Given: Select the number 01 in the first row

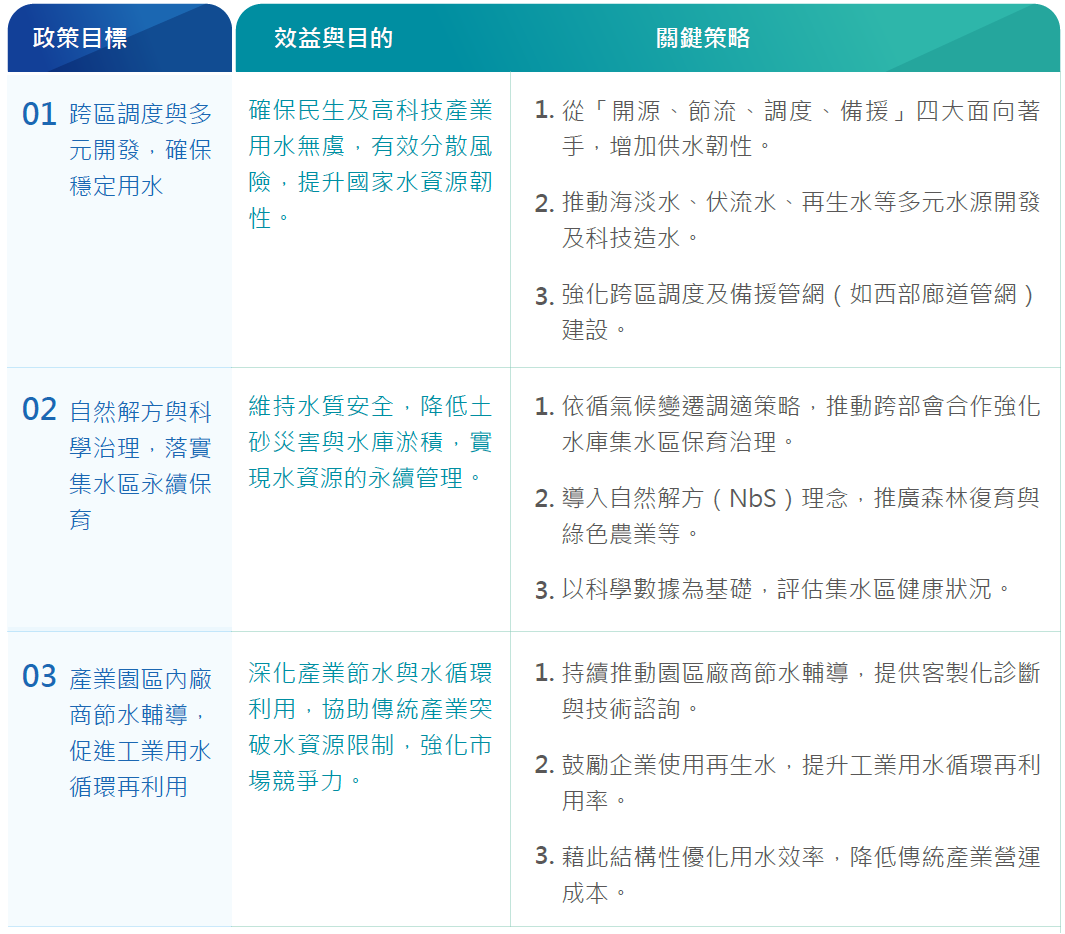Looking at the screenshot, I should (39, 114).
